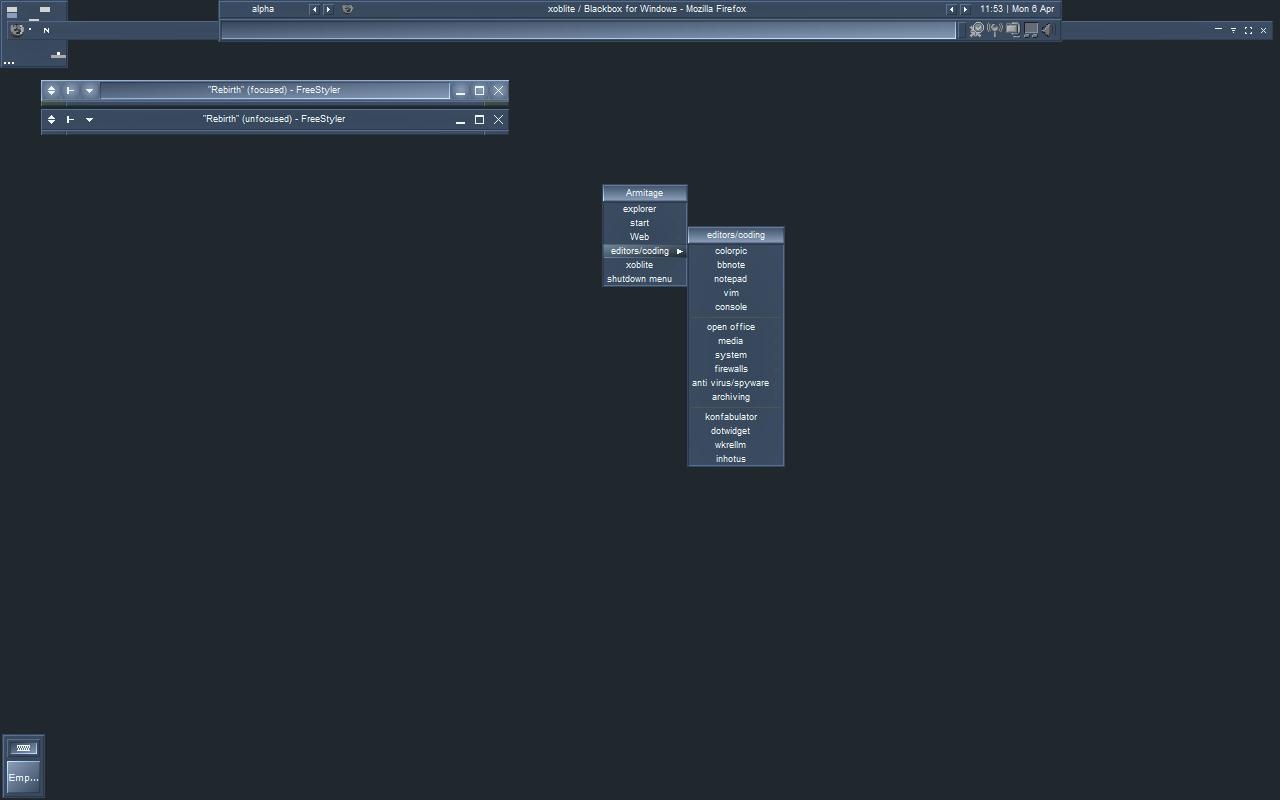The width and height of the screenshot is (1280, 800).
Task: Click the keyboard icon above the Emp... button
Action: click(x=24, y=748)
